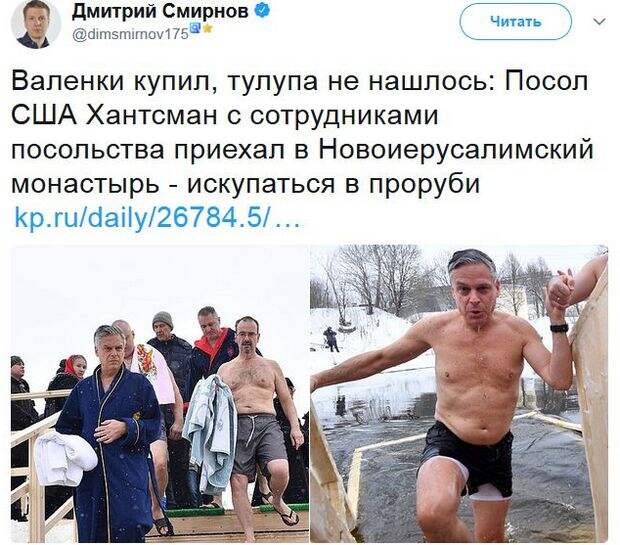Expand the tweet options chevron
This screenshot has width=620, height=545.
tap(599, 21)
